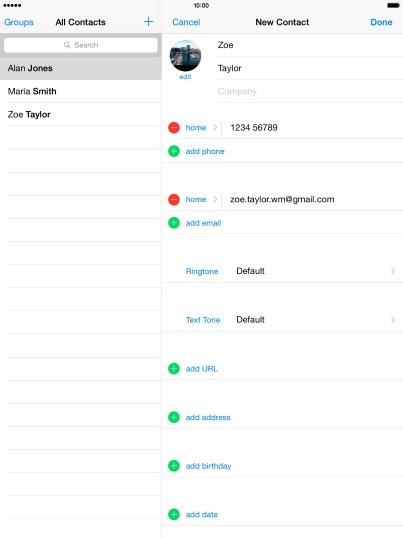Tap green plus beside add date
The height and width of the screenshot is (538, 403).
[174, 514]
